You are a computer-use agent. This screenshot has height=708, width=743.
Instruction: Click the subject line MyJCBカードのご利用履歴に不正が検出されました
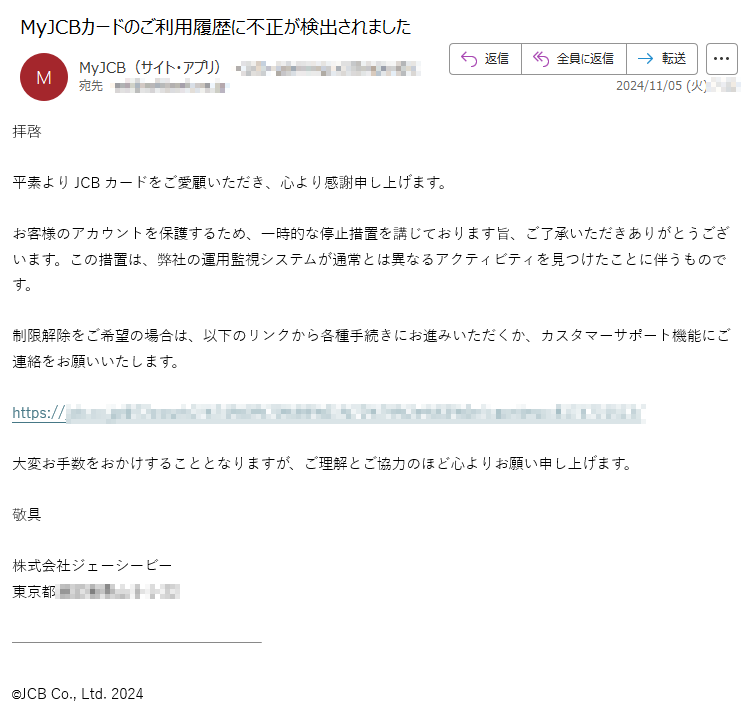[216, 27]
